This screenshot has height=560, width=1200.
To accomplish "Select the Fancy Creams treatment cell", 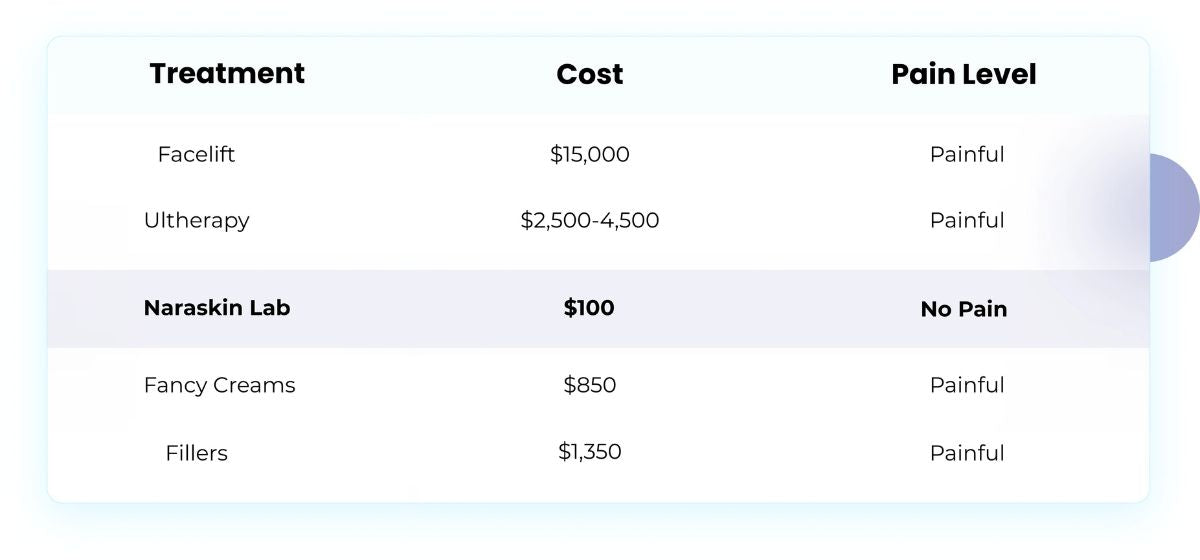I will [219, 386].
